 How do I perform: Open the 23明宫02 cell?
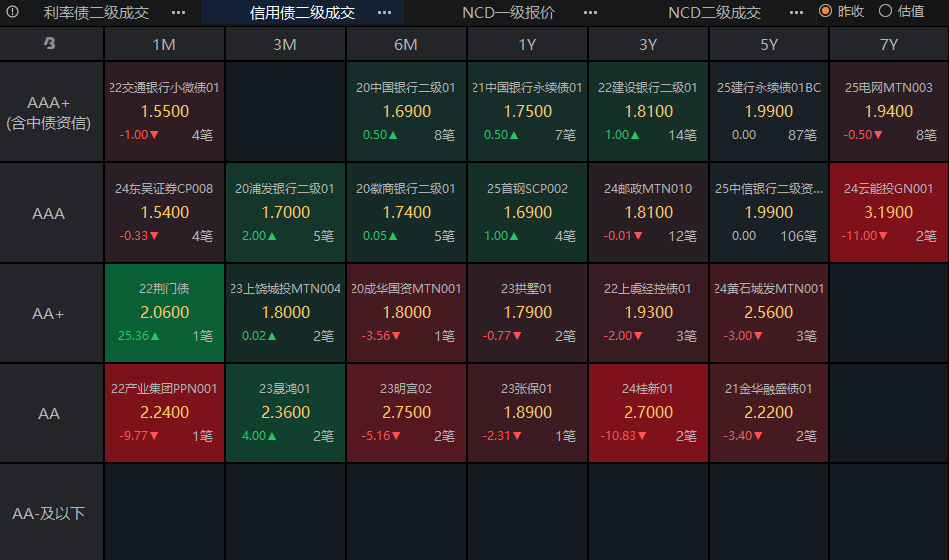click(x=406, y=413)
